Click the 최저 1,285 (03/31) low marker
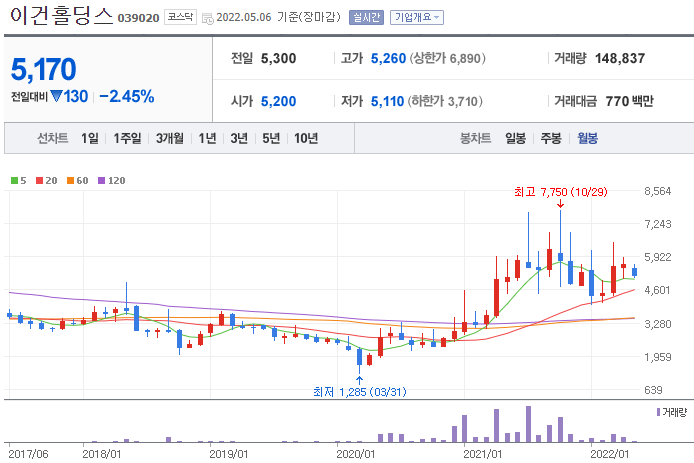694x463 pixels. tap(359, 392)
